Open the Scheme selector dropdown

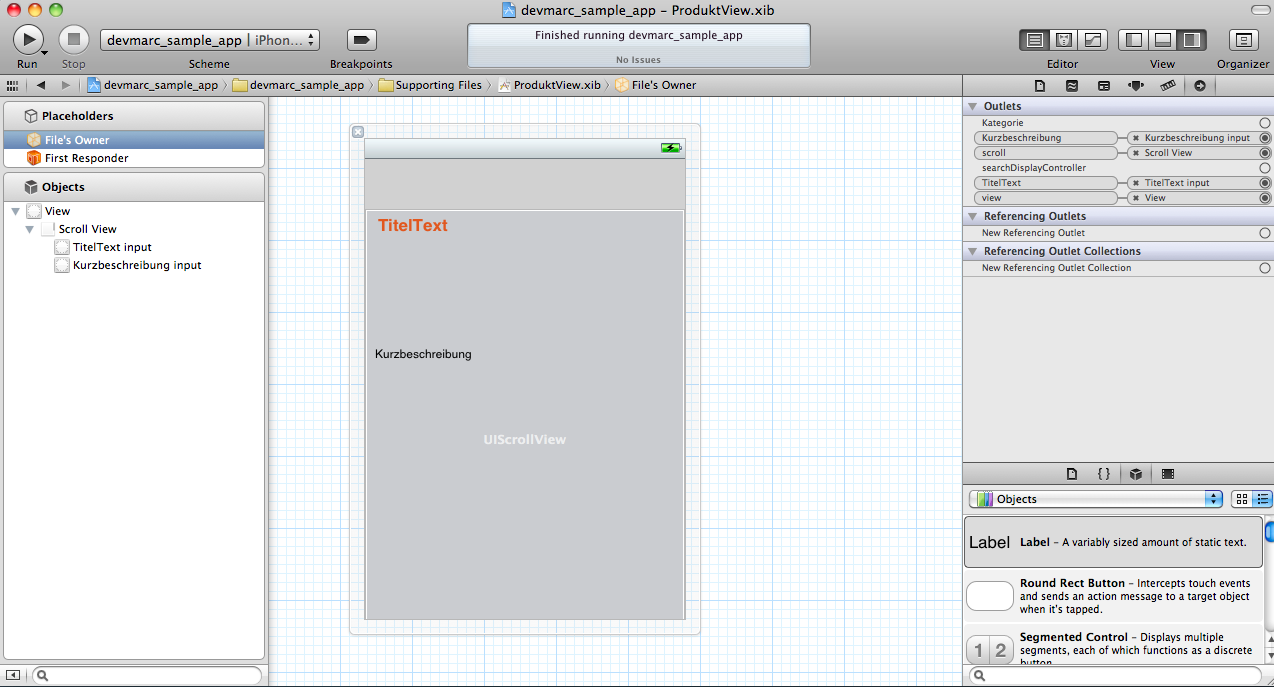click(x=210, y=40)
